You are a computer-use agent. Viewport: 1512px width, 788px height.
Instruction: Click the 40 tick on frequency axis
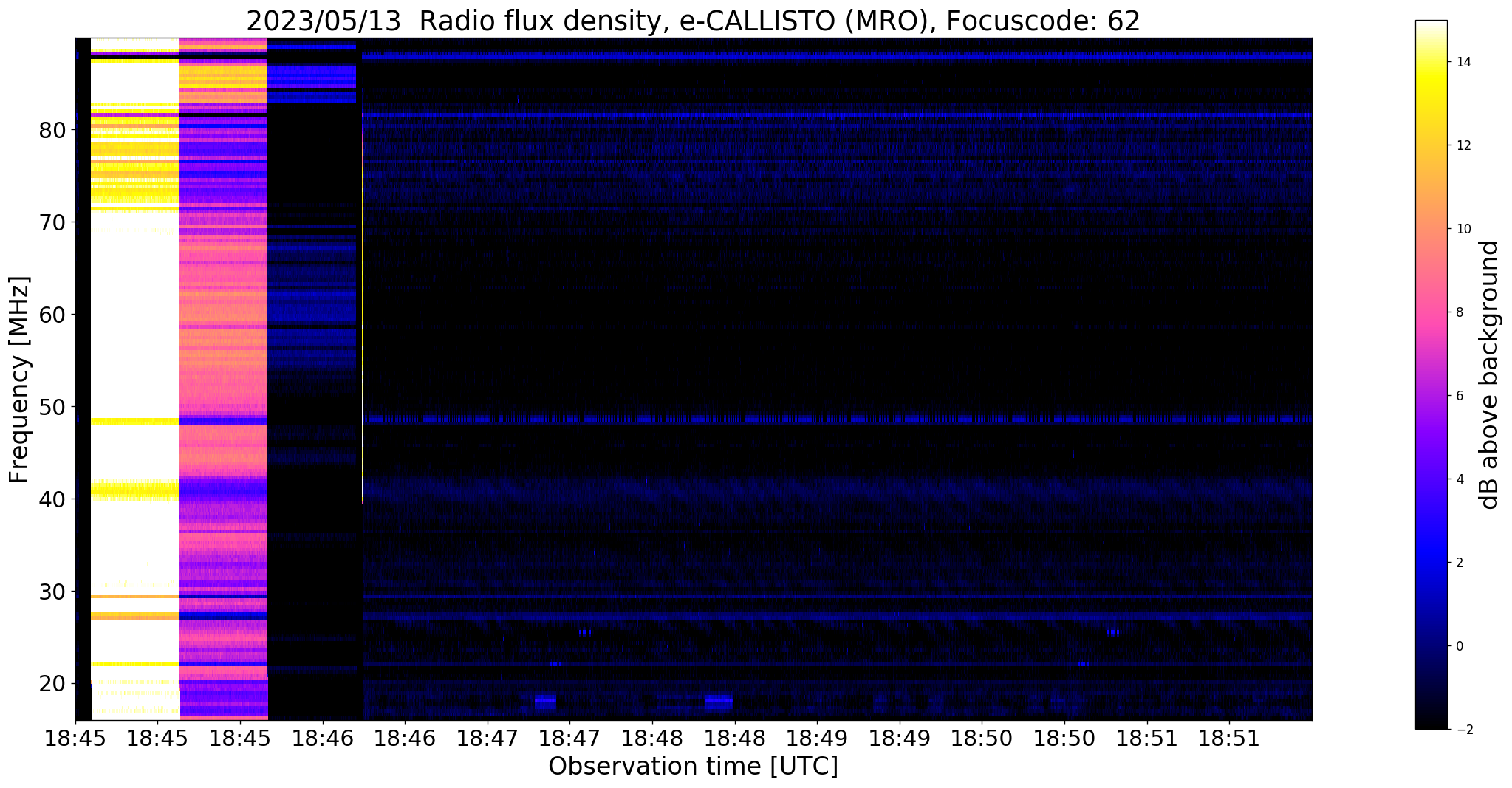coord(52,499)
